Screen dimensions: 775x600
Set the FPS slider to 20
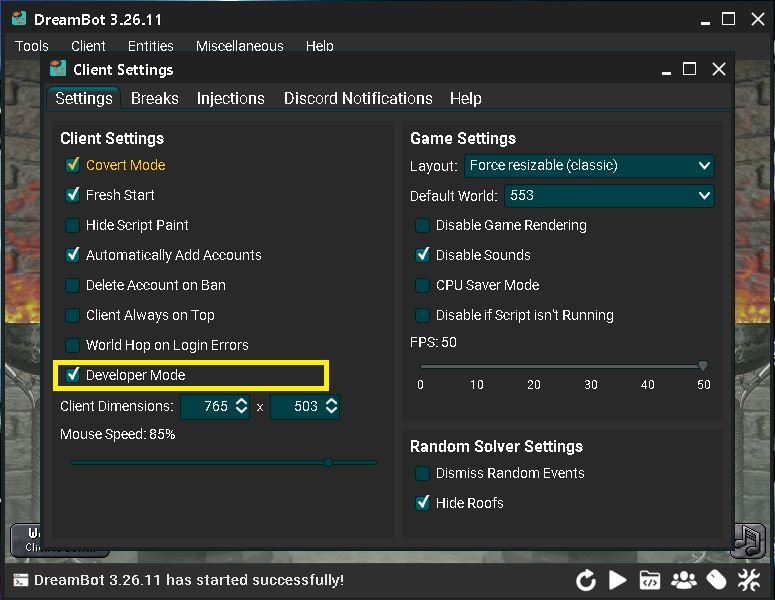[534, 366]
